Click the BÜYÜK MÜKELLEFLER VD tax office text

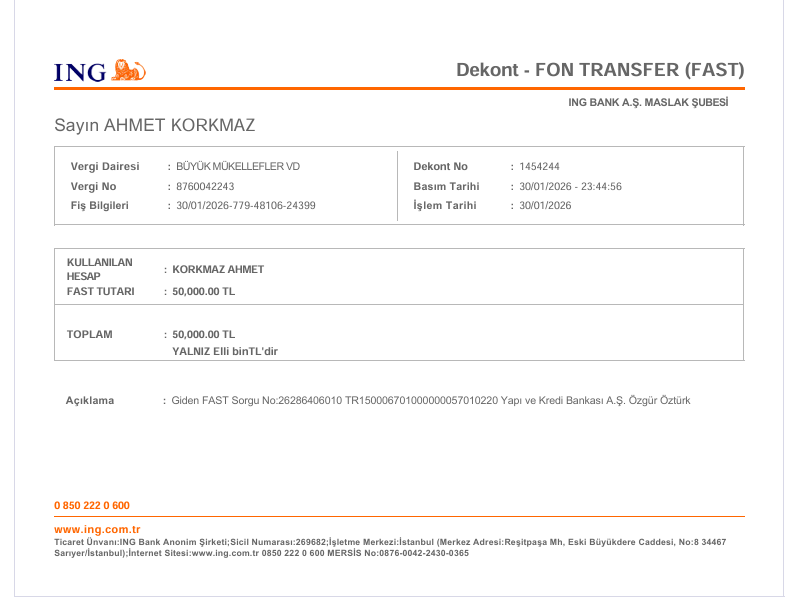(238, 166)
